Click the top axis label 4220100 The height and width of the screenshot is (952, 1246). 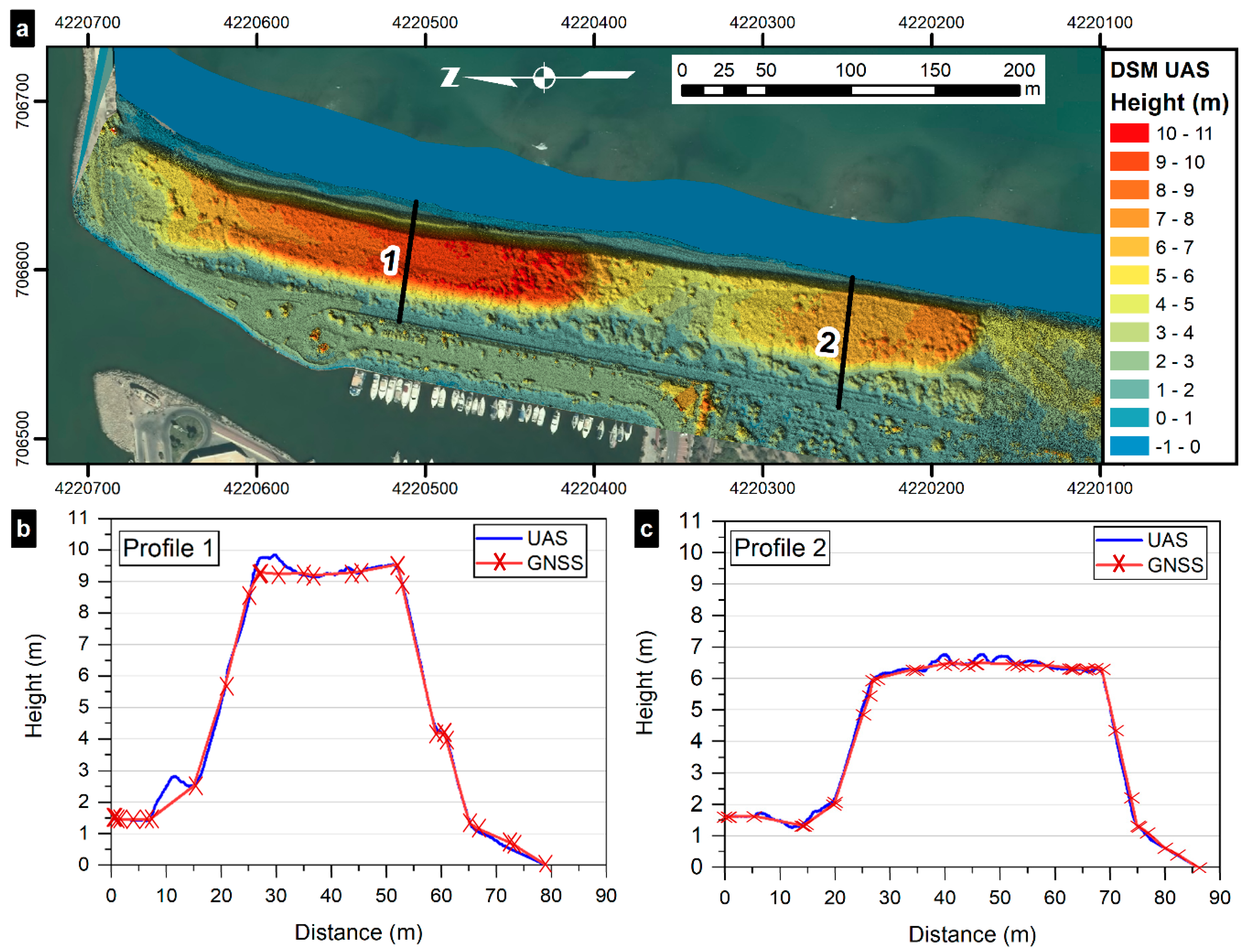1100,23
